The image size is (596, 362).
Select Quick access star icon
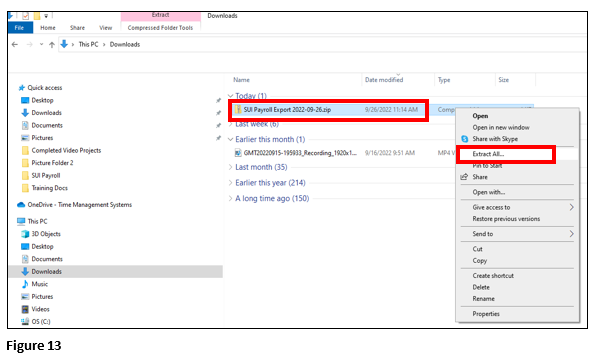pyautogui.click(x=22, y=88)
